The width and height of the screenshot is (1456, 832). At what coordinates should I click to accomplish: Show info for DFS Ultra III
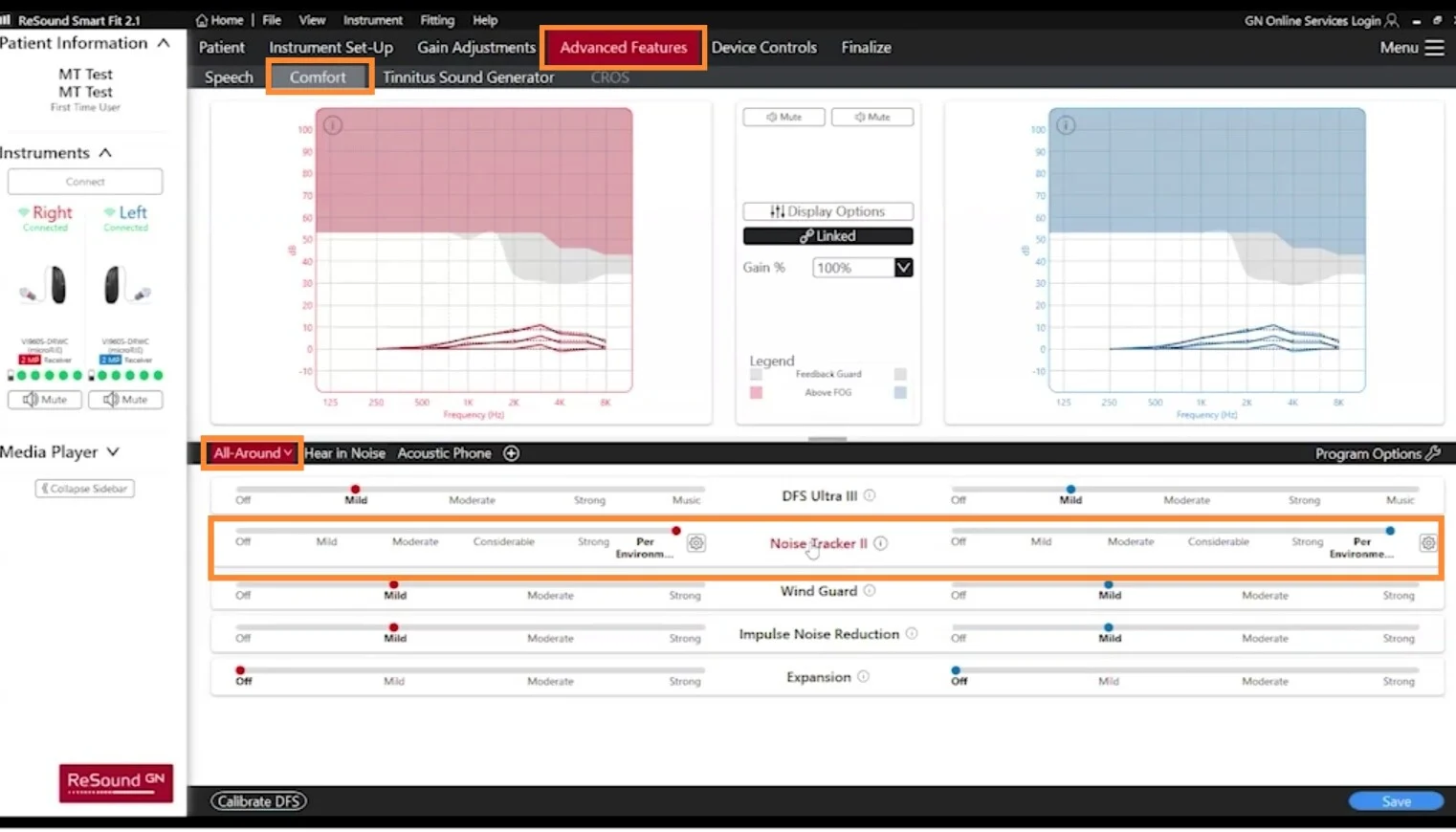point(870,495)
